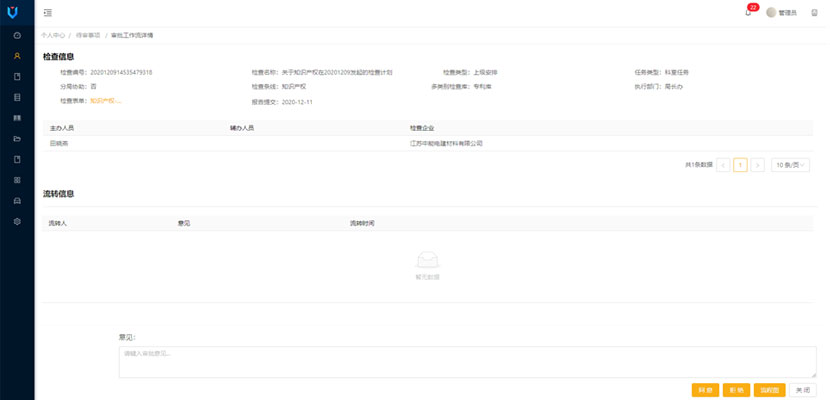830x400 pixels.
Task: Click the blue shield logo in sidebar
Action: pyautogui.click(x=12, y=12)
